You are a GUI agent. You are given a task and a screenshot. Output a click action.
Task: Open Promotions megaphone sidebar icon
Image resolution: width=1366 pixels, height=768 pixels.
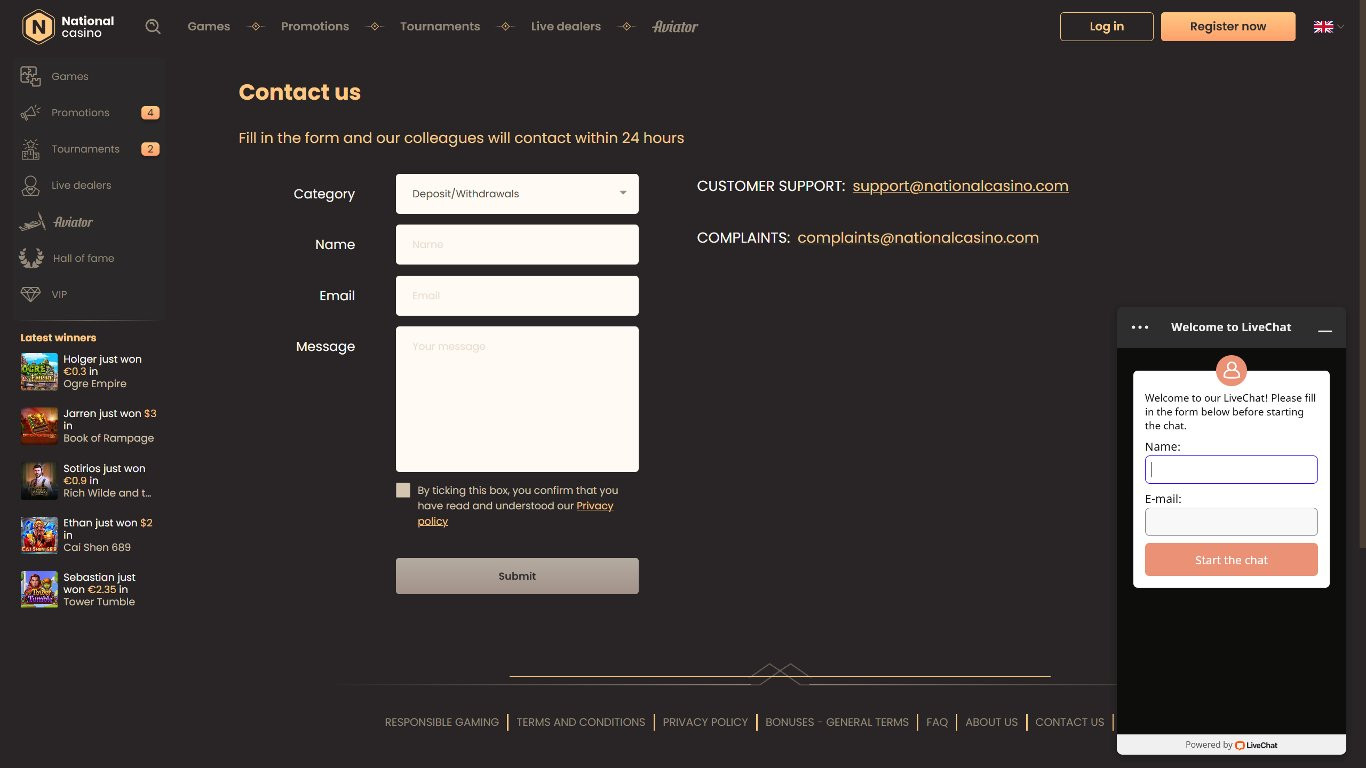coord(31,113)
